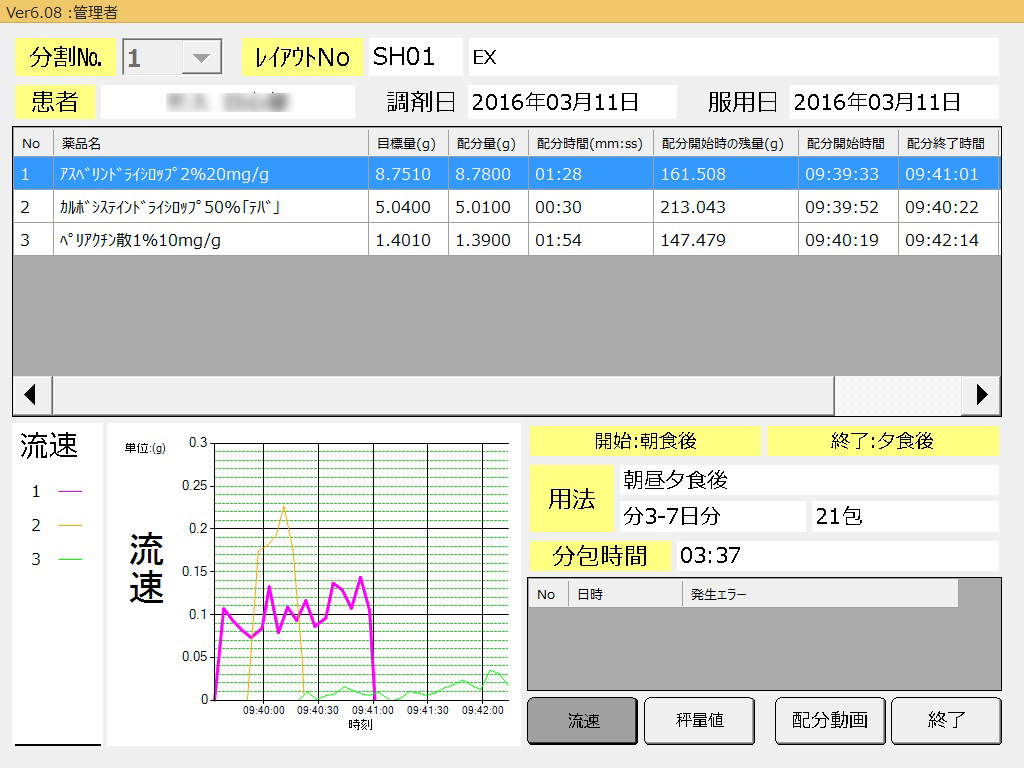This screenshot has height=768, width=1024.
Task: Click the 目標量(g) column header
Action: [x=407, y=143]
